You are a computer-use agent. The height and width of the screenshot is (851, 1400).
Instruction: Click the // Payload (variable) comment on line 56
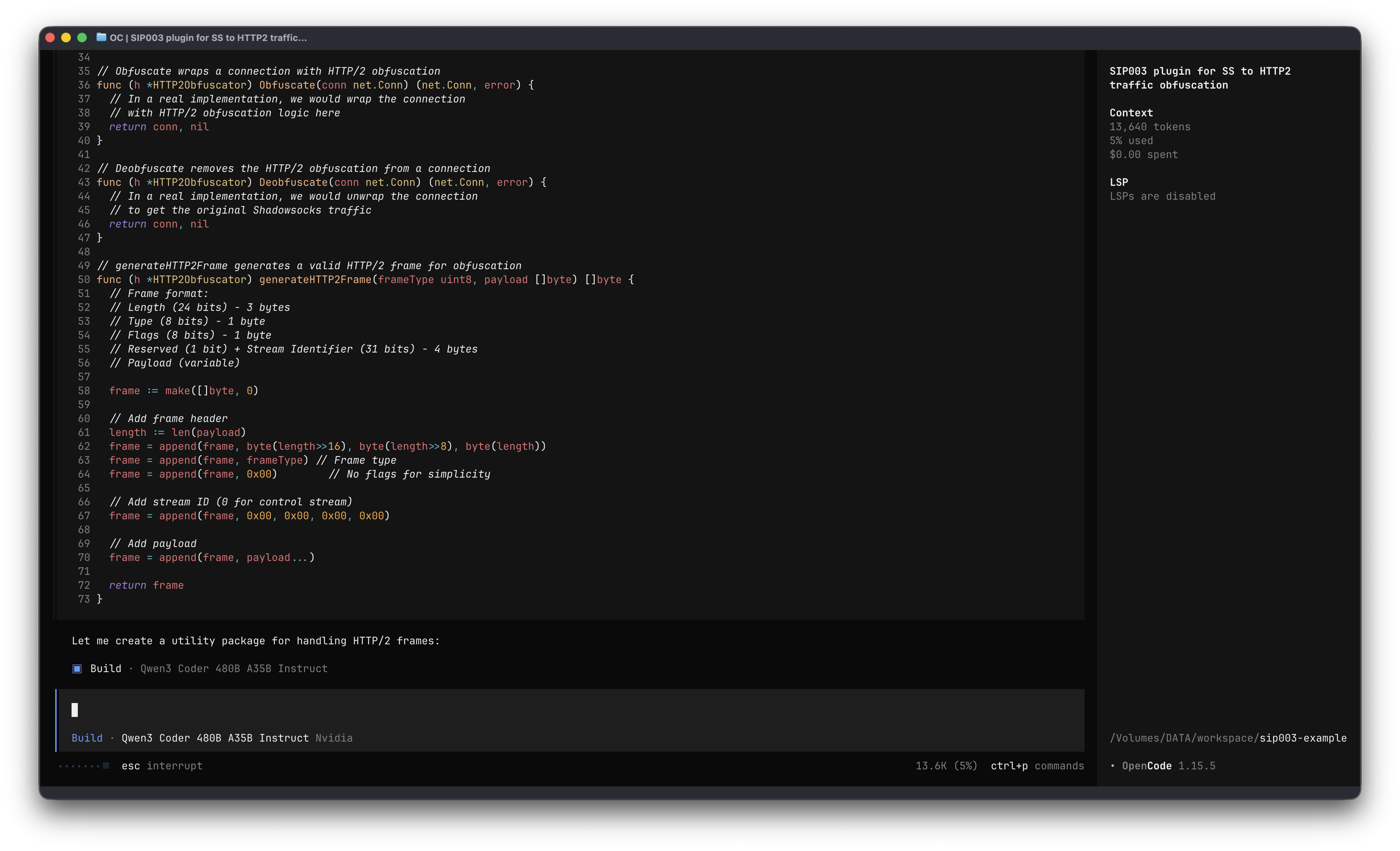174,363
